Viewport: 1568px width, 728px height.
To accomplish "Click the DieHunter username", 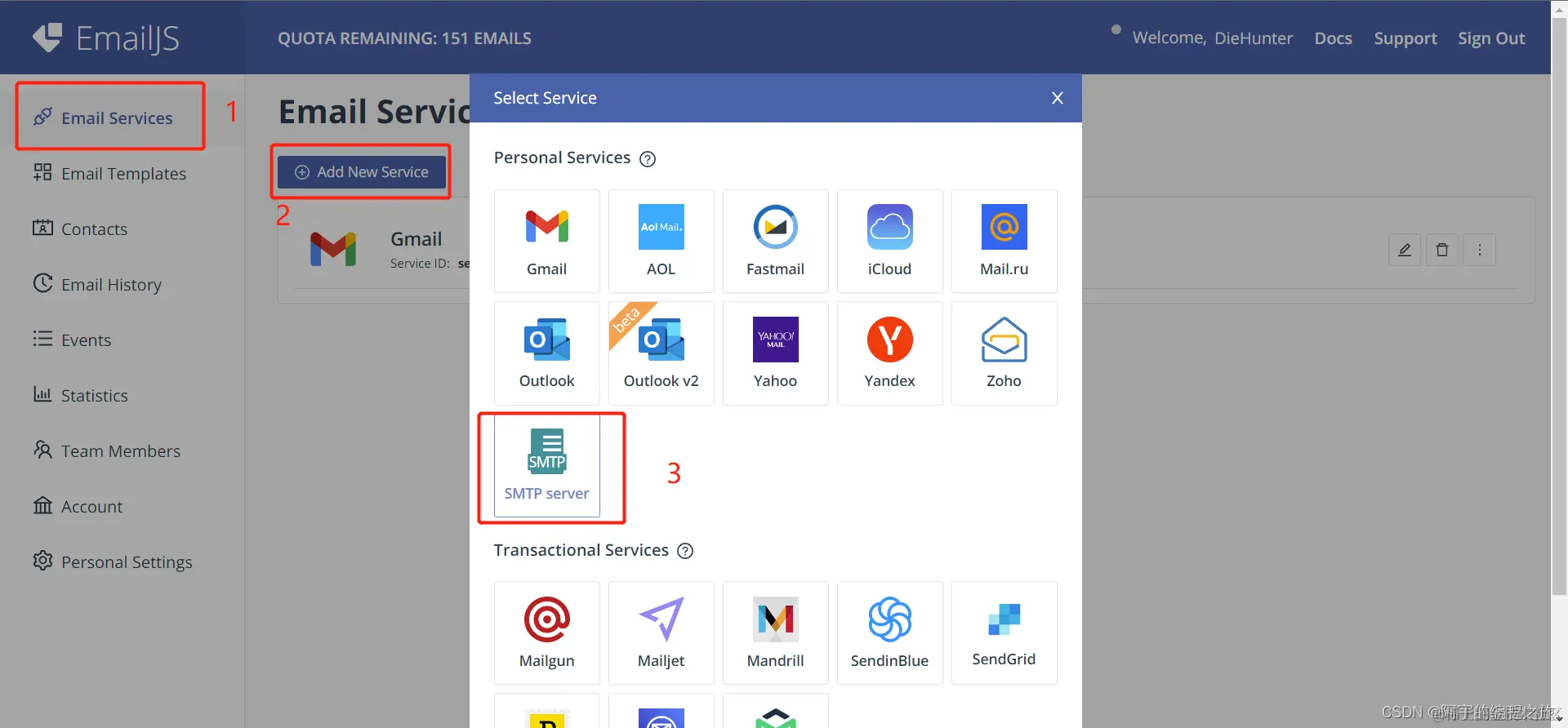I will click(x=1253, y=38).
